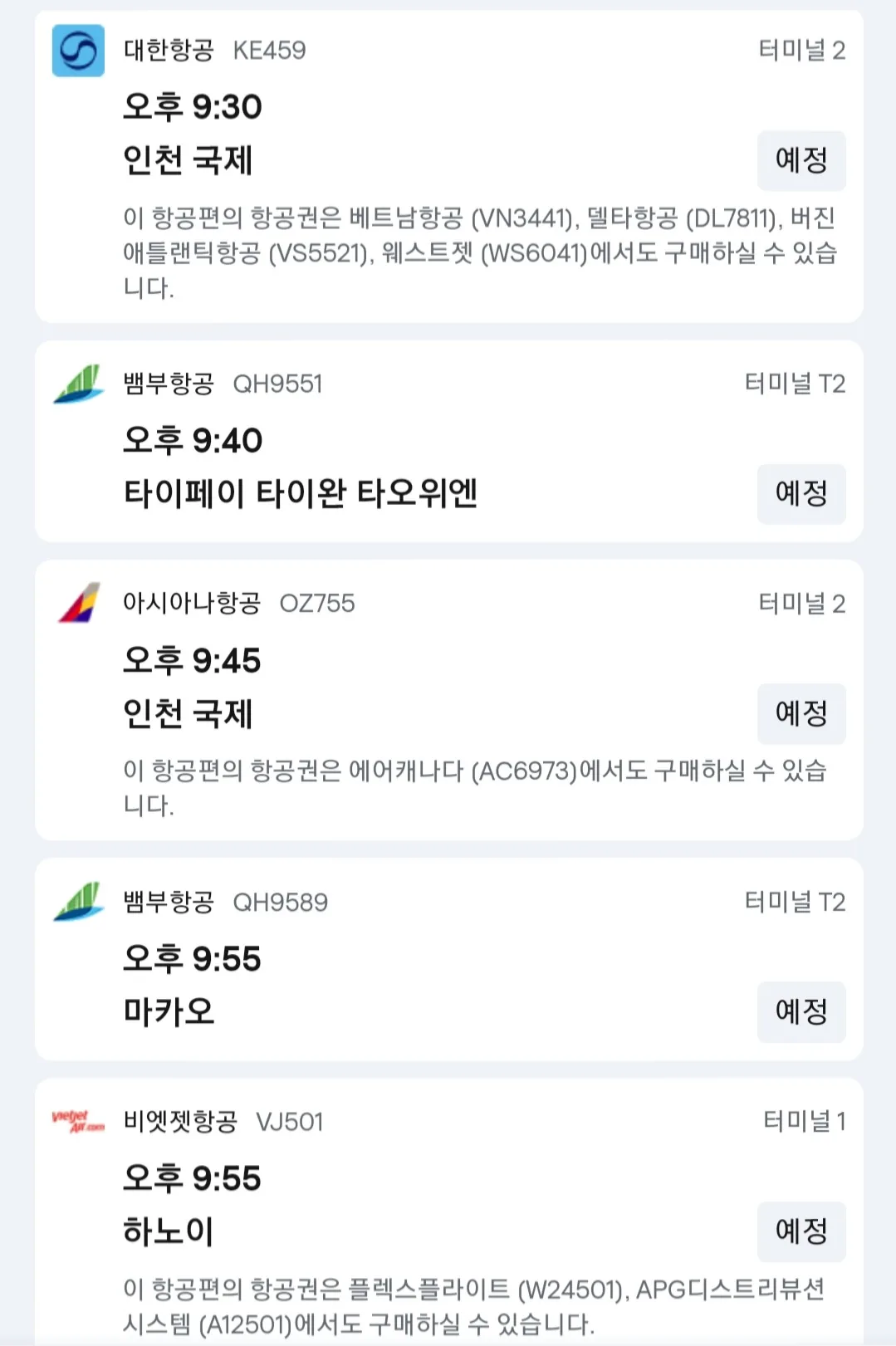Tap 예정 status on KE459 flight
The height and width of the screenshot is (1346, 896).
pos(801,160)
